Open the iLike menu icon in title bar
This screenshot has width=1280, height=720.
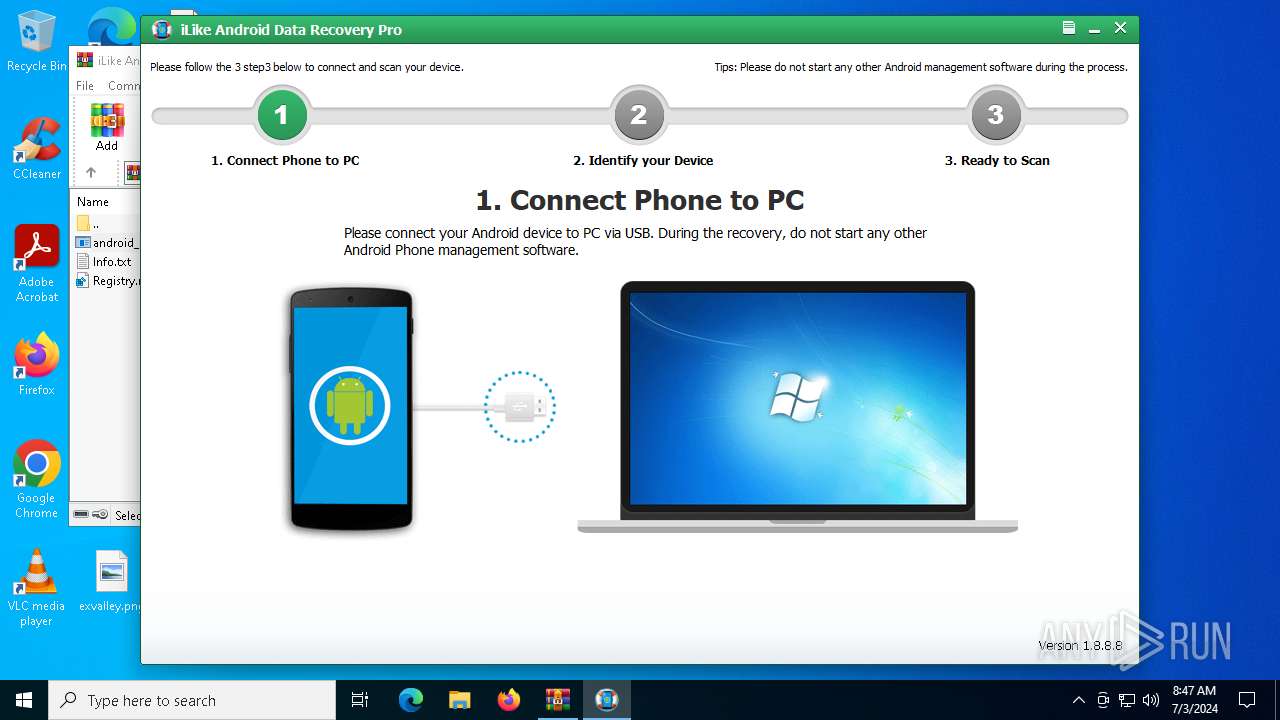click(x=1069, y=29)
